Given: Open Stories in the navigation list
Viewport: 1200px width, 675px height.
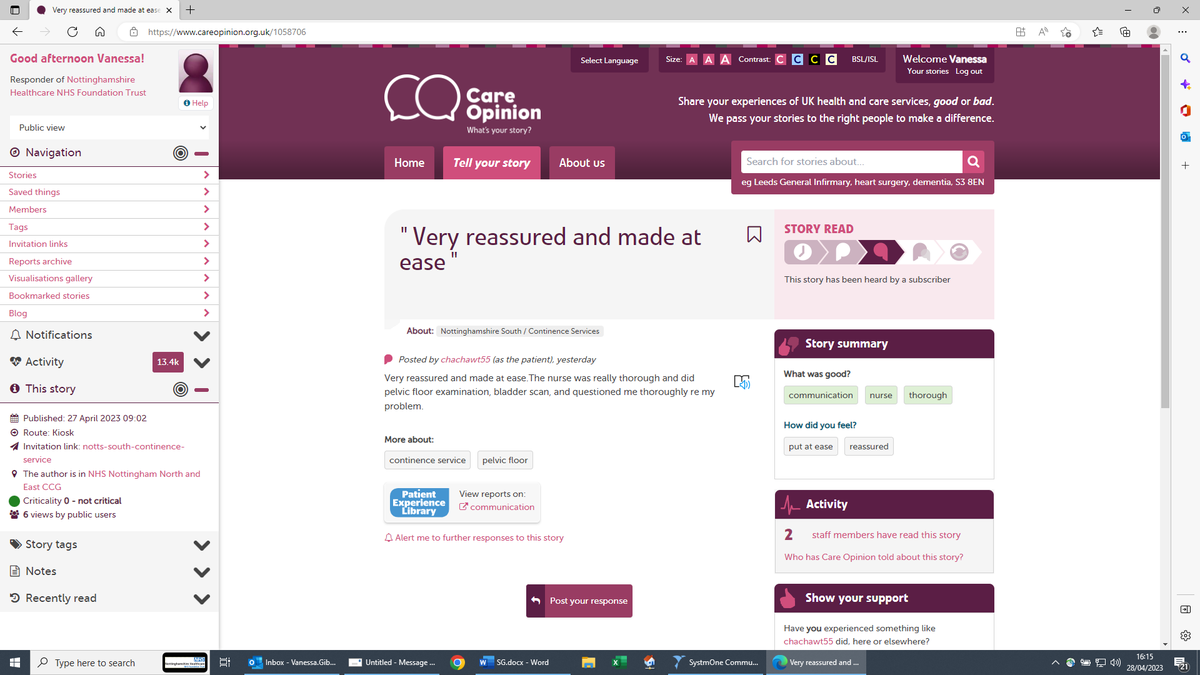Looking at the screenshot, I should point(109,175).
